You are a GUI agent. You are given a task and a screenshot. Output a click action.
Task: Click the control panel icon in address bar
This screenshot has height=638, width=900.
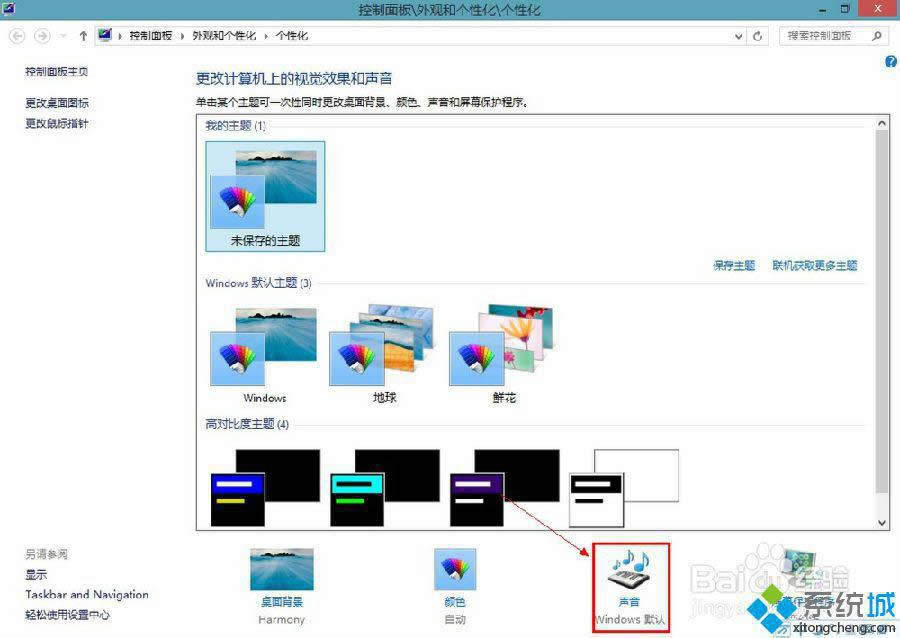[x=104, y=34]
